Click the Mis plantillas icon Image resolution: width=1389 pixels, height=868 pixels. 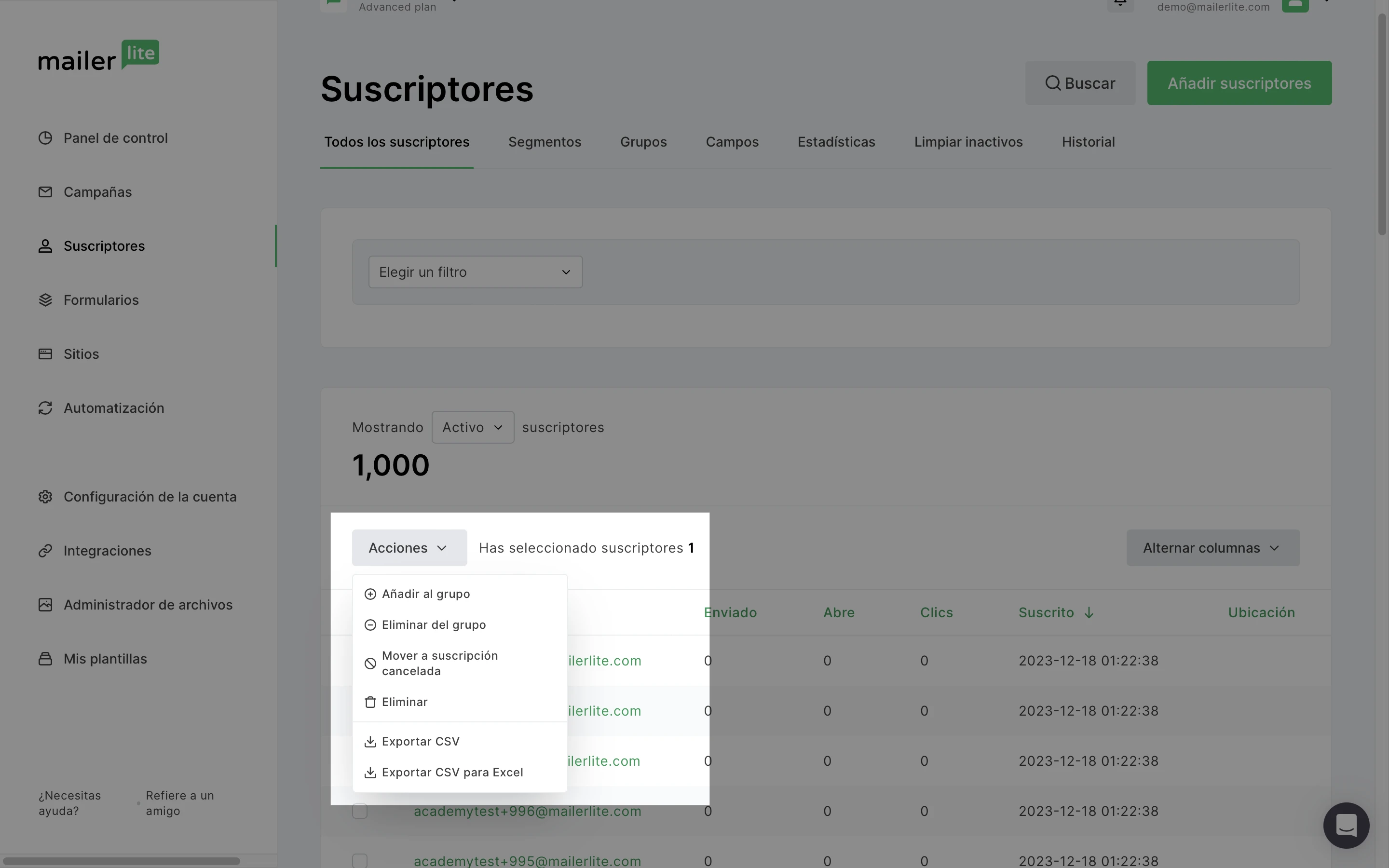(x=45, y=658)
